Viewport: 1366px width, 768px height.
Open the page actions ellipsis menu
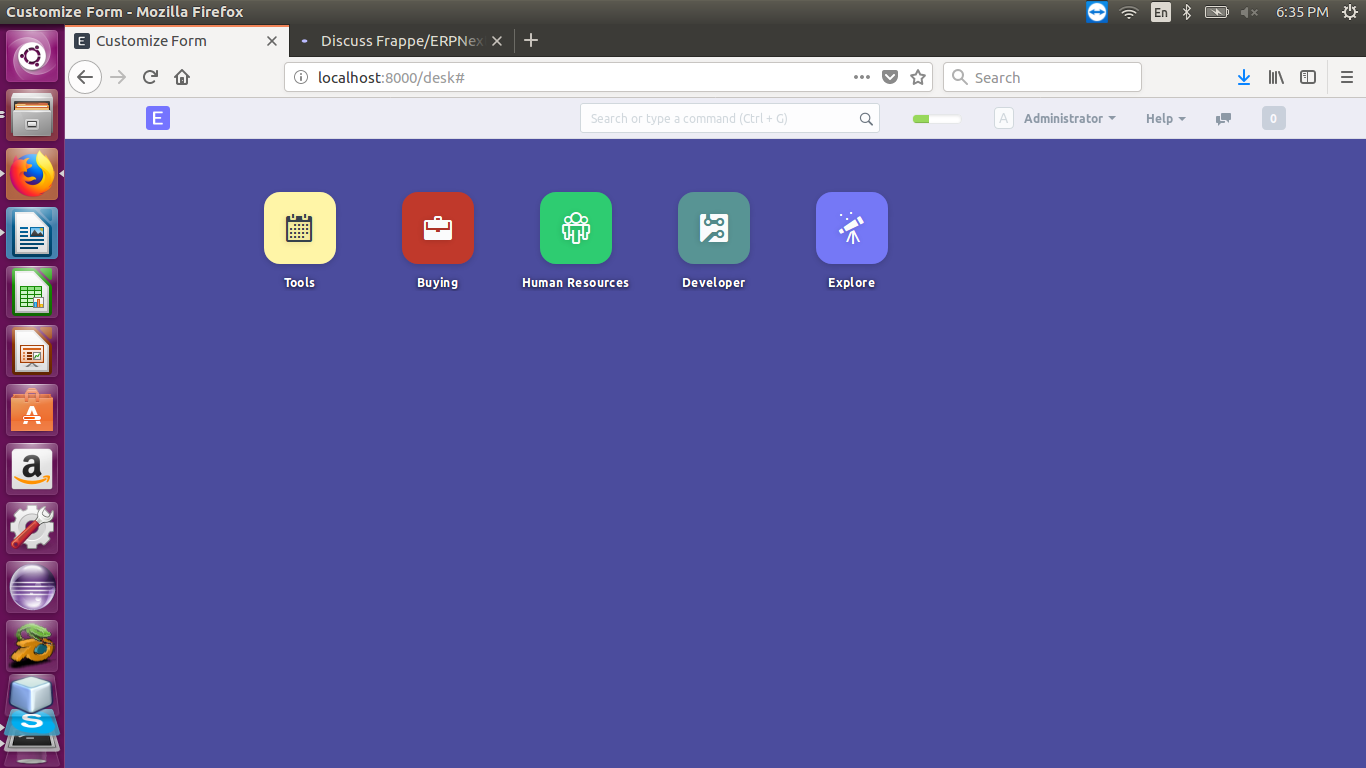click(861, 77)
